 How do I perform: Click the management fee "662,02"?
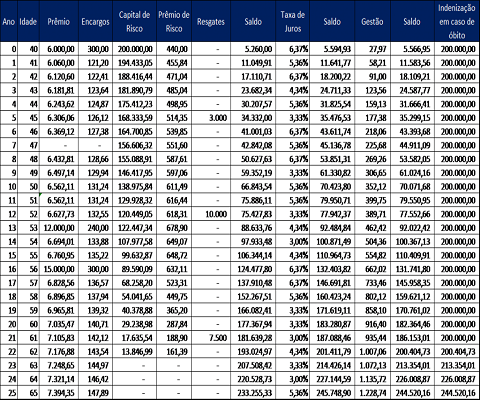376,269
